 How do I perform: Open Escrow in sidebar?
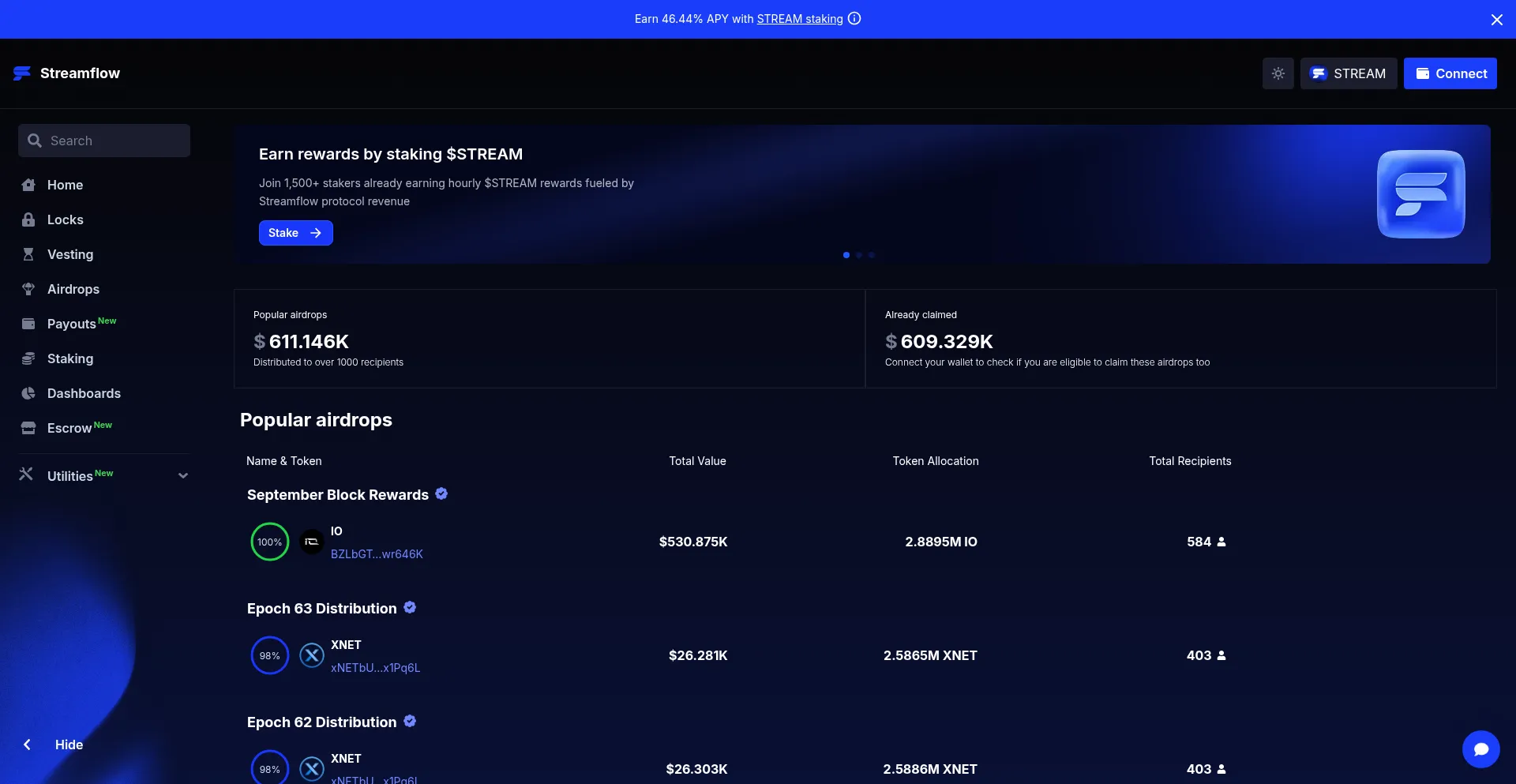point(69,428)
